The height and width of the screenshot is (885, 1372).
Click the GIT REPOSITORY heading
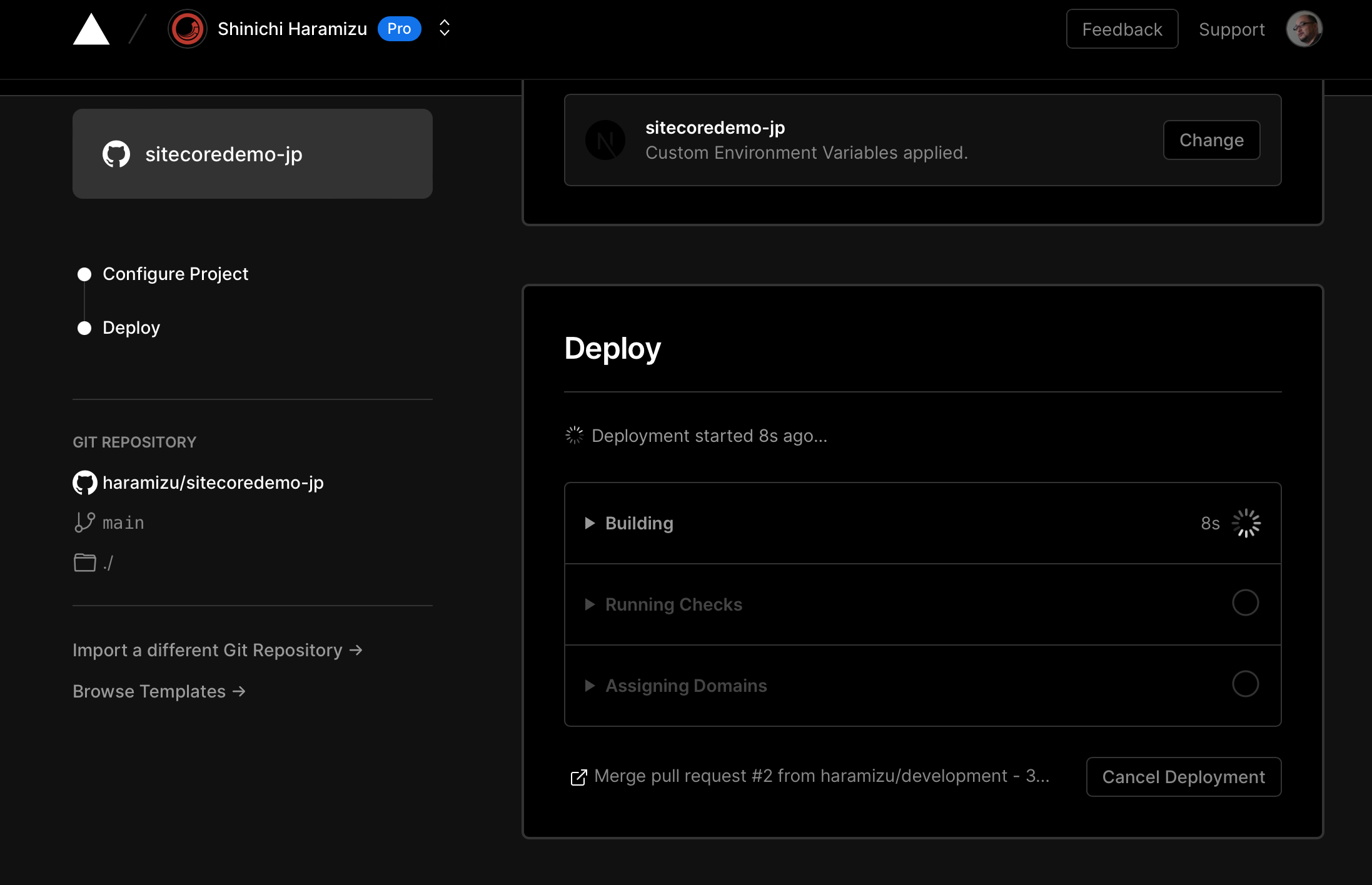134,442
